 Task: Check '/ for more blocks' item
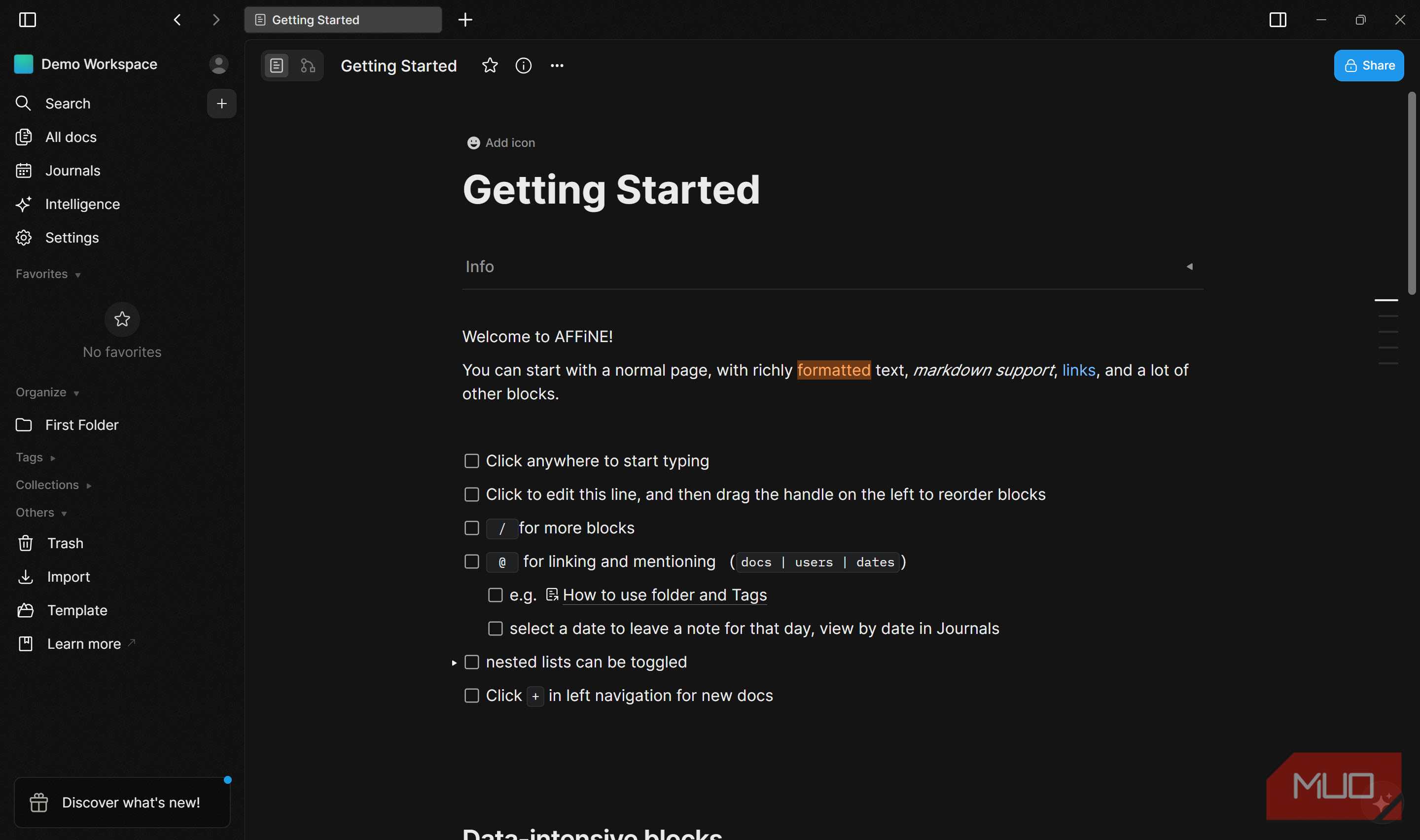[471, 527]
